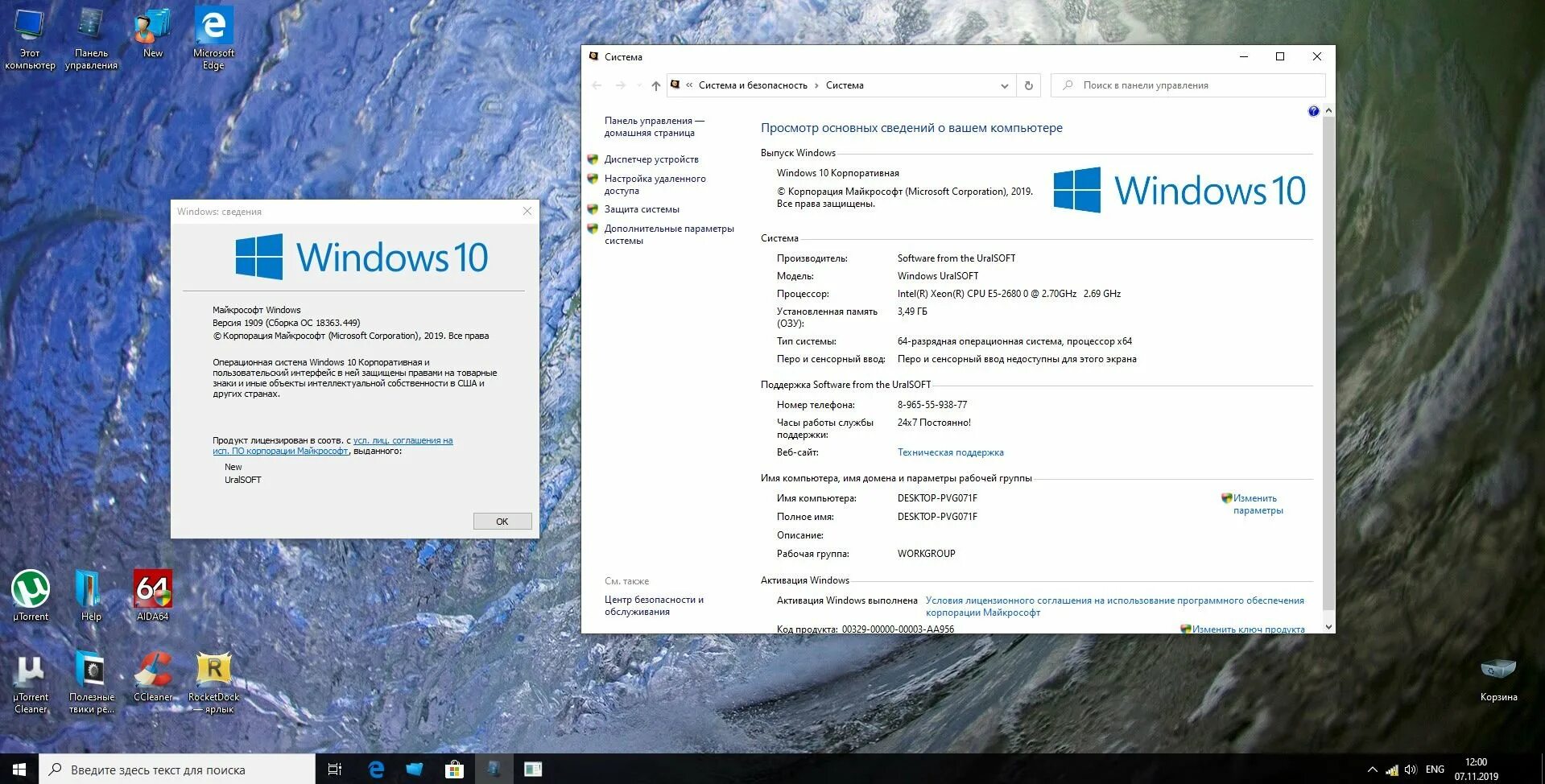This screenshot has height=784, width=1545.
Task: Open Панель управления — домашняя страница
Action: tap(654, 127)
